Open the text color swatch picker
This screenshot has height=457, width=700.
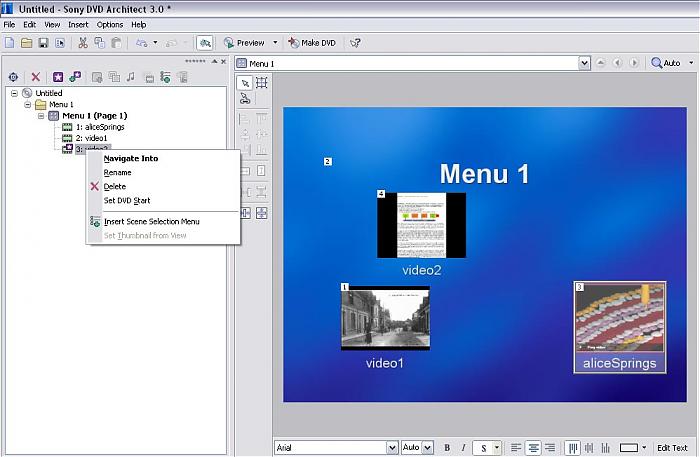(x=632, y=448)
